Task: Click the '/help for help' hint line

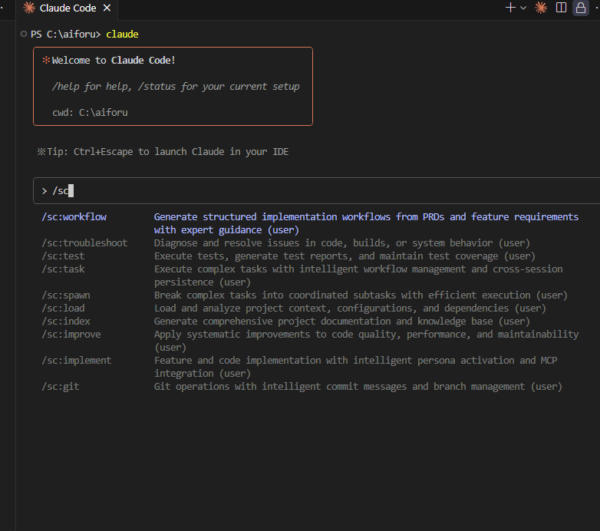Action: (176, 86)
